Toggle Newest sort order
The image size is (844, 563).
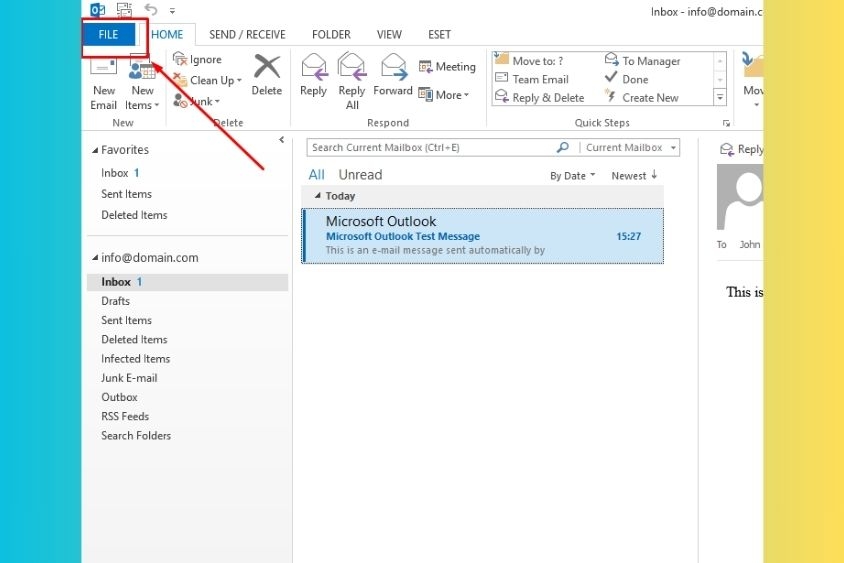(634, 175)
